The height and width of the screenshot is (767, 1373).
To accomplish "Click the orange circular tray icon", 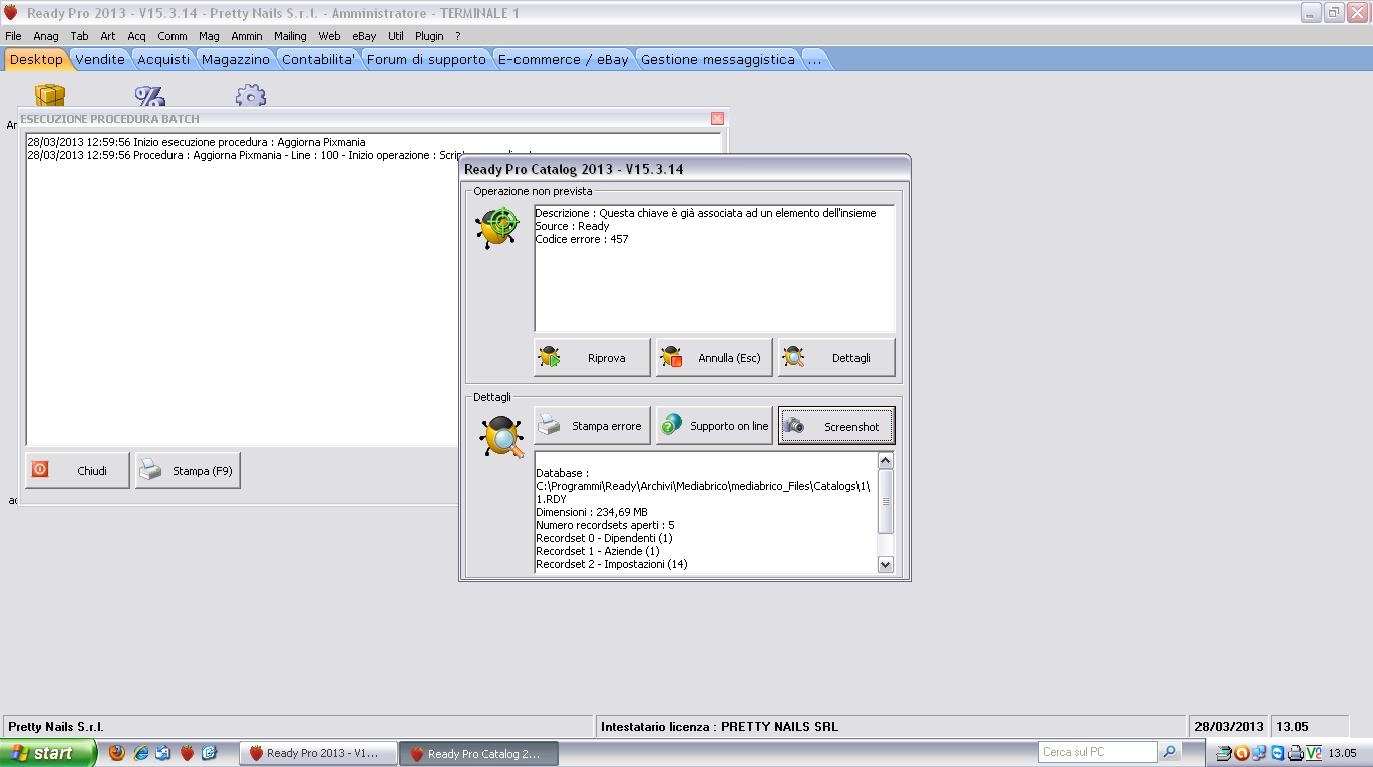I will point(1242,753).
